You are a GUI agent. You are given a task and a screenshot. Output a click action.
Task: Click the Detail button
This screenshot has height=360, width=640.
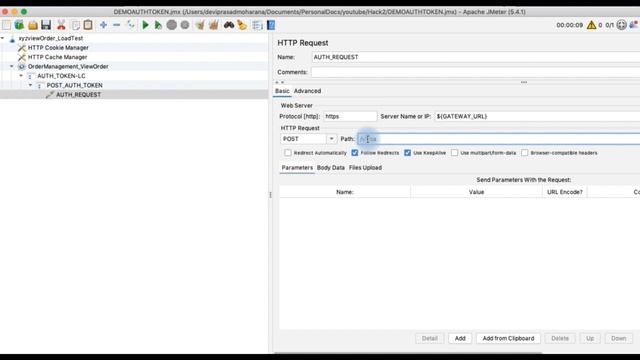pyautogui.click(x=429, y=338)
